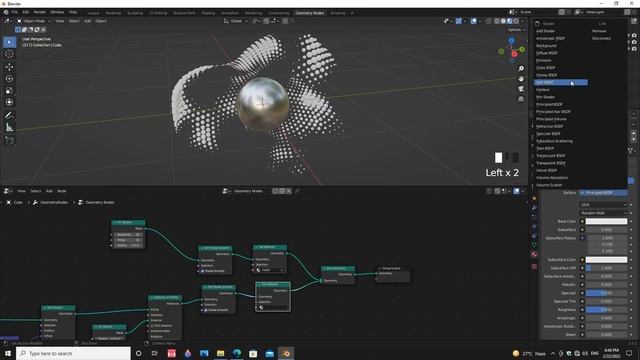The width and height of the screenshot is (640, 360).
Task: Toggle Shade Smooth checkbox in upper Set Shade Smooth node
Action: click(202, 271)
